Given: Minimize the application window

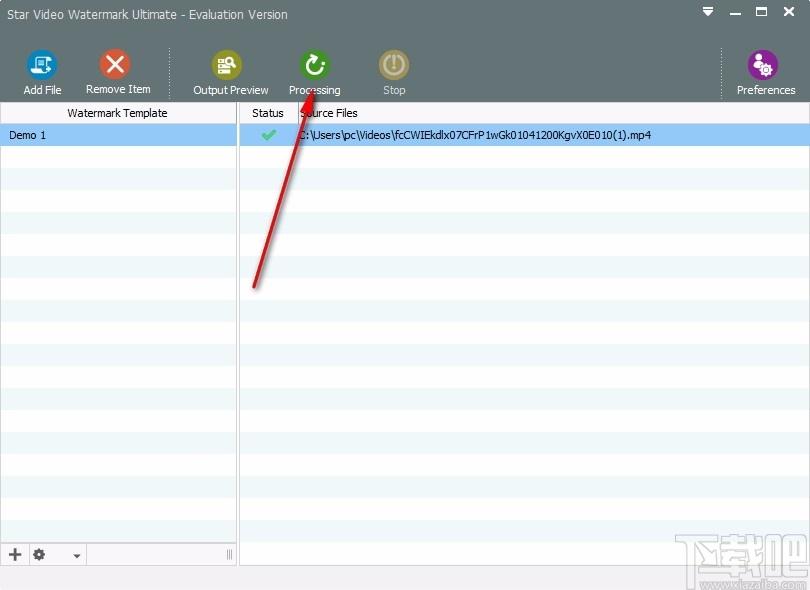Looking at the screenshot, I should pos(735,13).
